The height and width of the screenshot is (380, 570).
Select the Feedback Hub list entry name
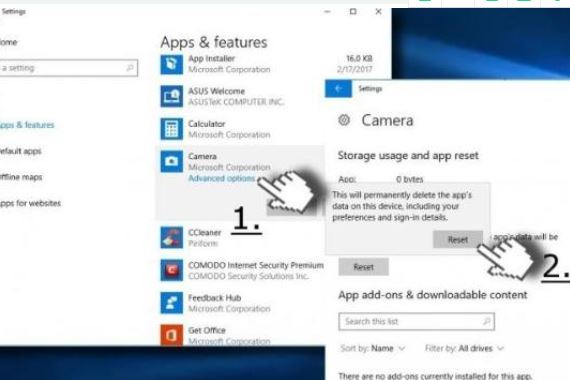(214, 298)
